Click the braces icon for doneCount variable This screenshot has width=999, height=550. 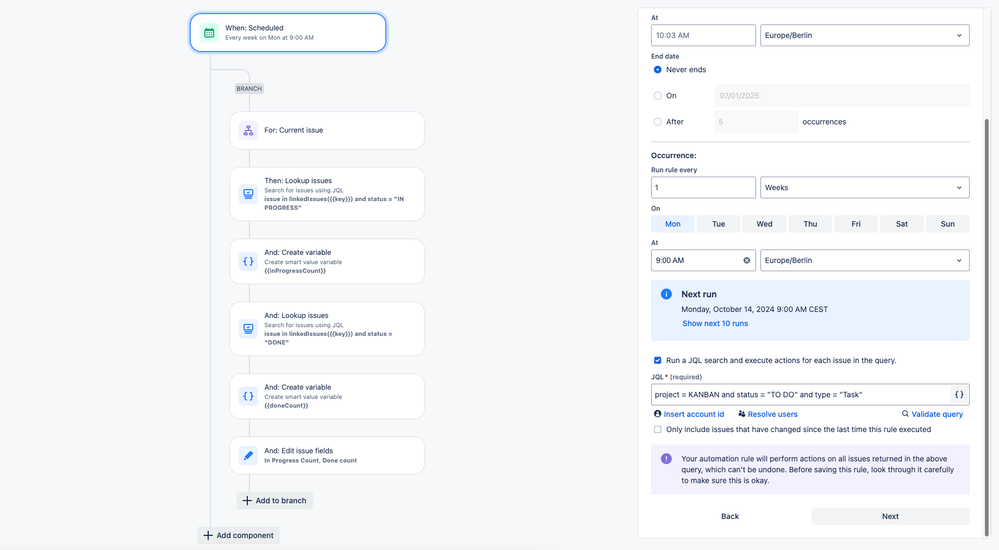coord(248,396)
